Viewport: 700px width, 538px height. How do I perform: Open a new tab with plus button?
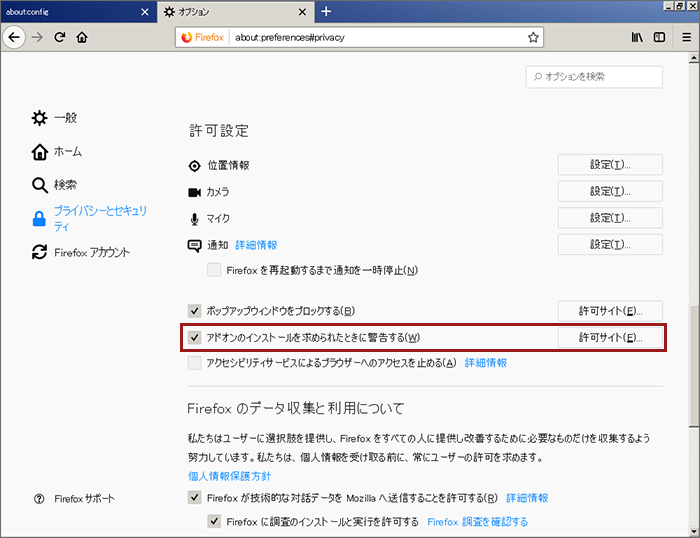pyautogui.click(x=326, y=11)
